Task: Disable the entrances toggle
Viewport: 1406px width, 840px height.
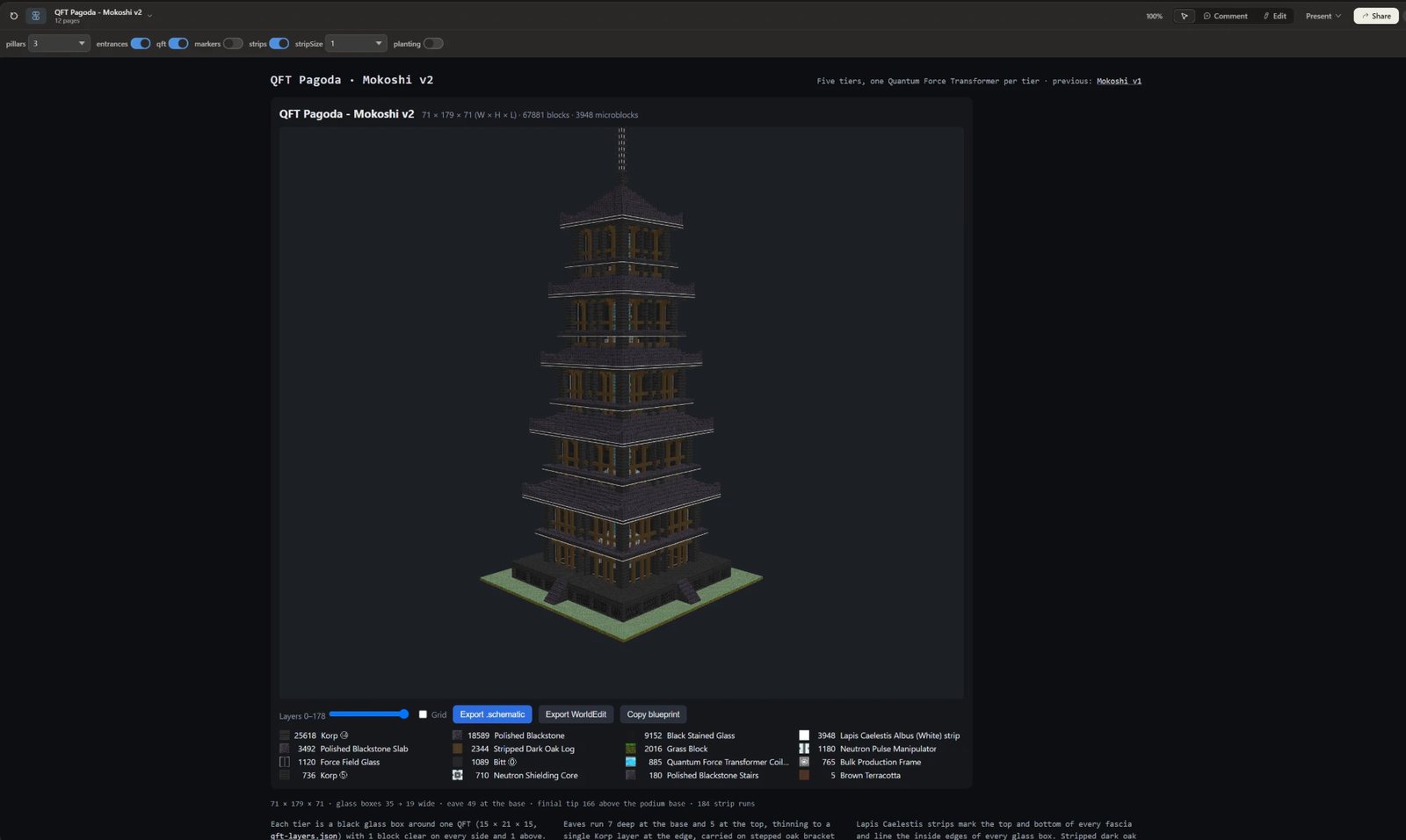Action: 141,43
